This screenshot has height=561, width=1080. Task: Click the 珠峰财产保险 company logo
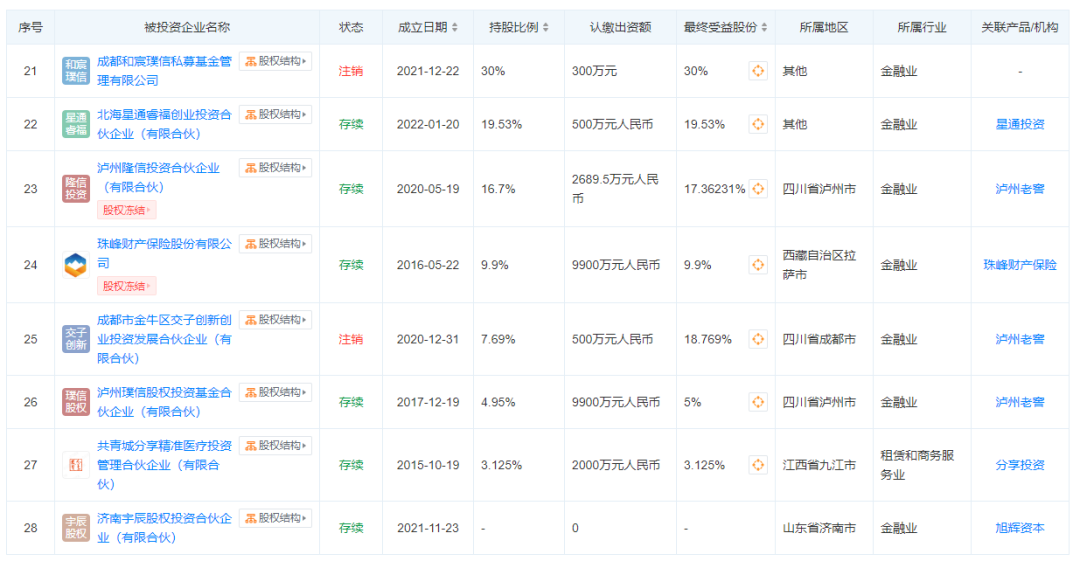pyautogui.click(x=76, y=265)
